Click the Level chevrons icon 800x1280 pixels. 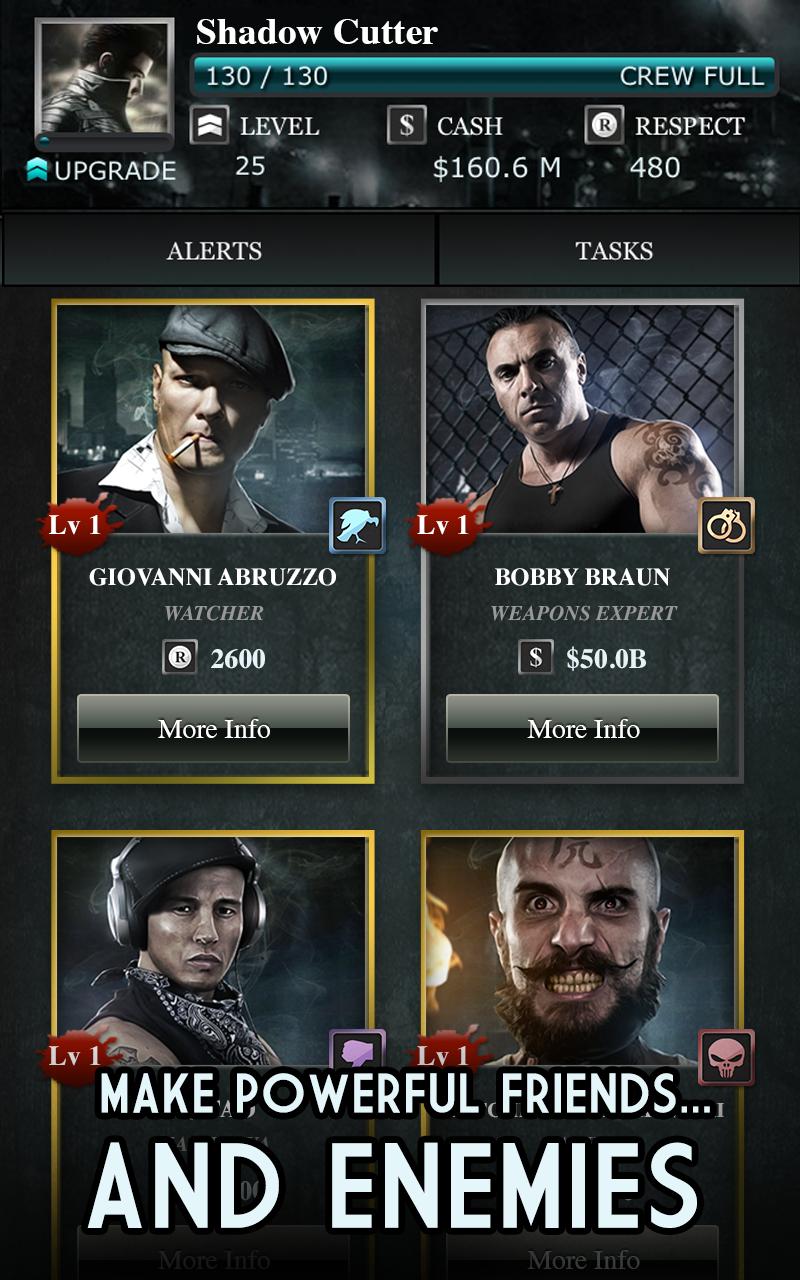pos(209,125)
